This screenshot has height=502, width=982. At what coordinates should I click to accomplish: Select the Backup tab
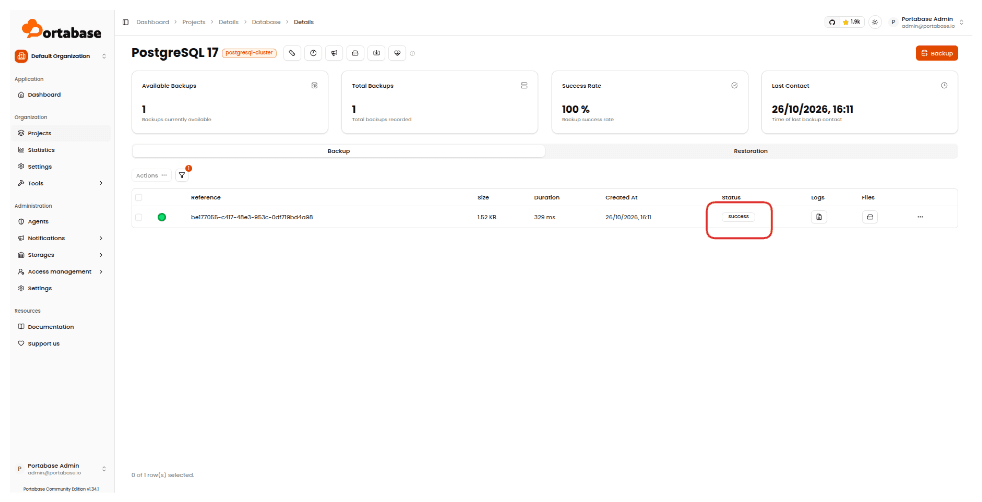click(339, 151)
